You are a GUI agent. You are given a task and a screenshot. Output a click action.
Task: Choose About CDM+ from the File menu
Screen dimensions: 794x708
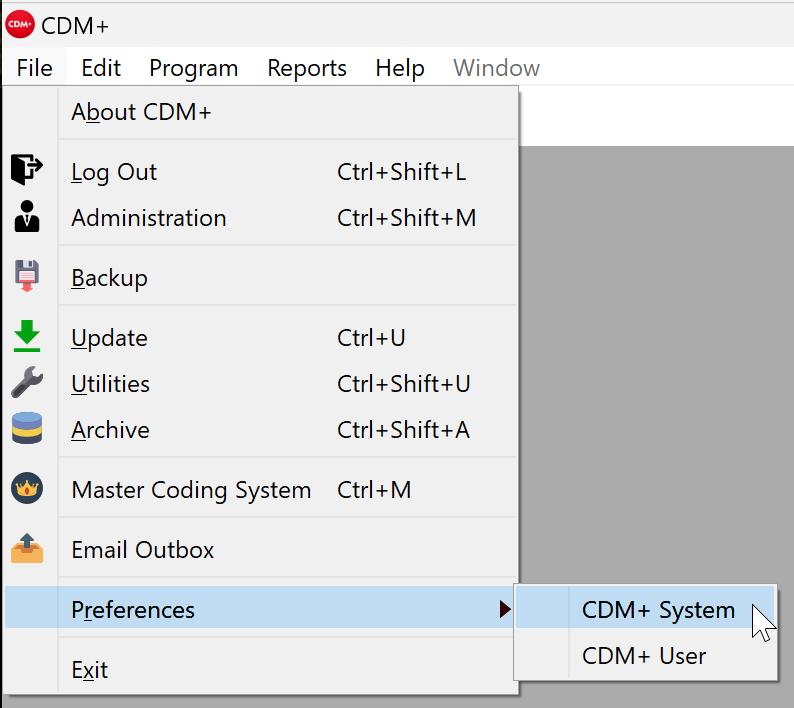[x=141, y=112]
